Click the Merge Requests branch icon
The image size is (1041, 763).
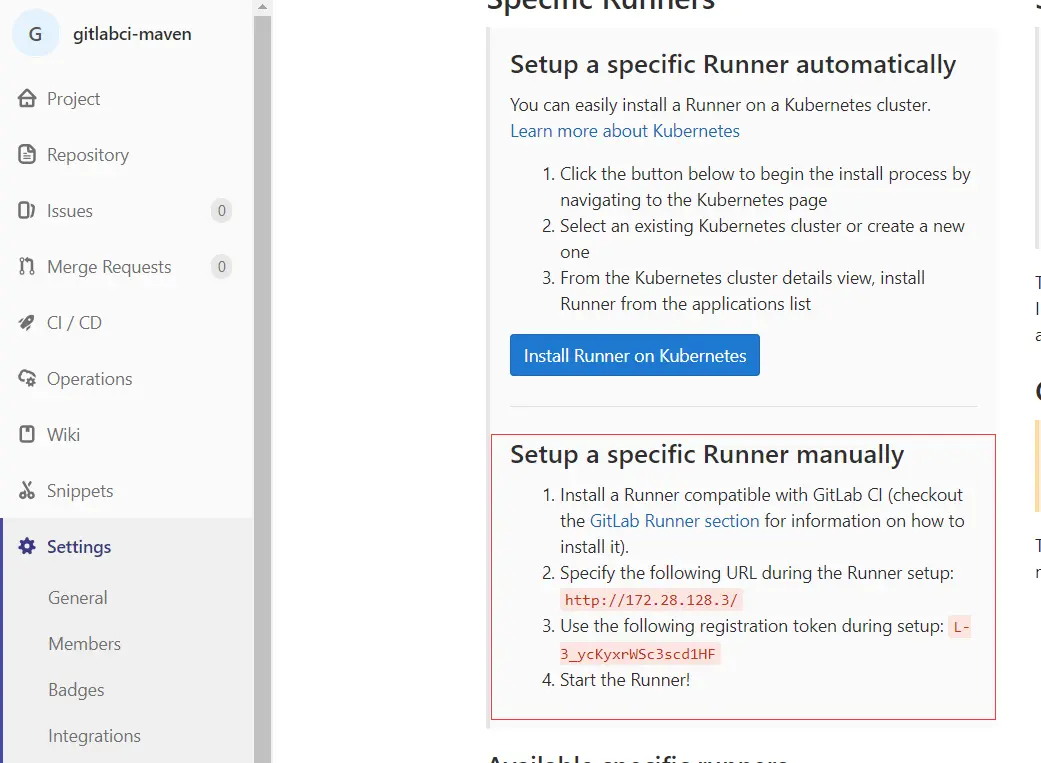[27, 266]
